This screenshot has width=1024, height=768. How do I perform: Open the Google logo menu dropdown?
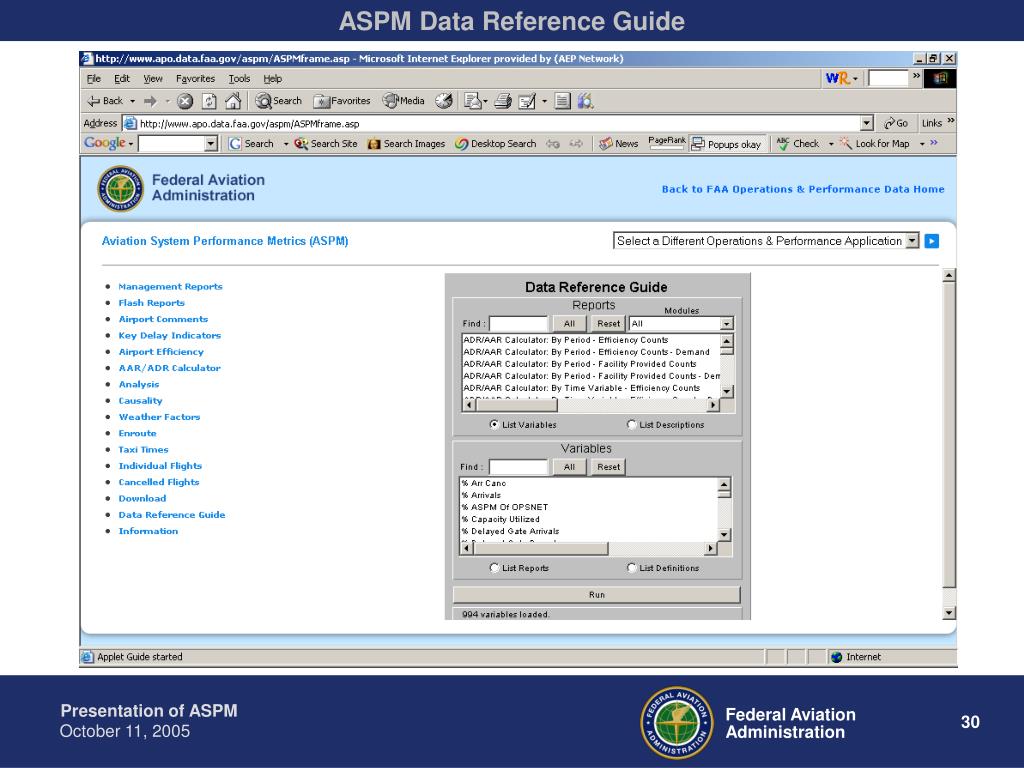pyautogui.click(x=131, y=144)
